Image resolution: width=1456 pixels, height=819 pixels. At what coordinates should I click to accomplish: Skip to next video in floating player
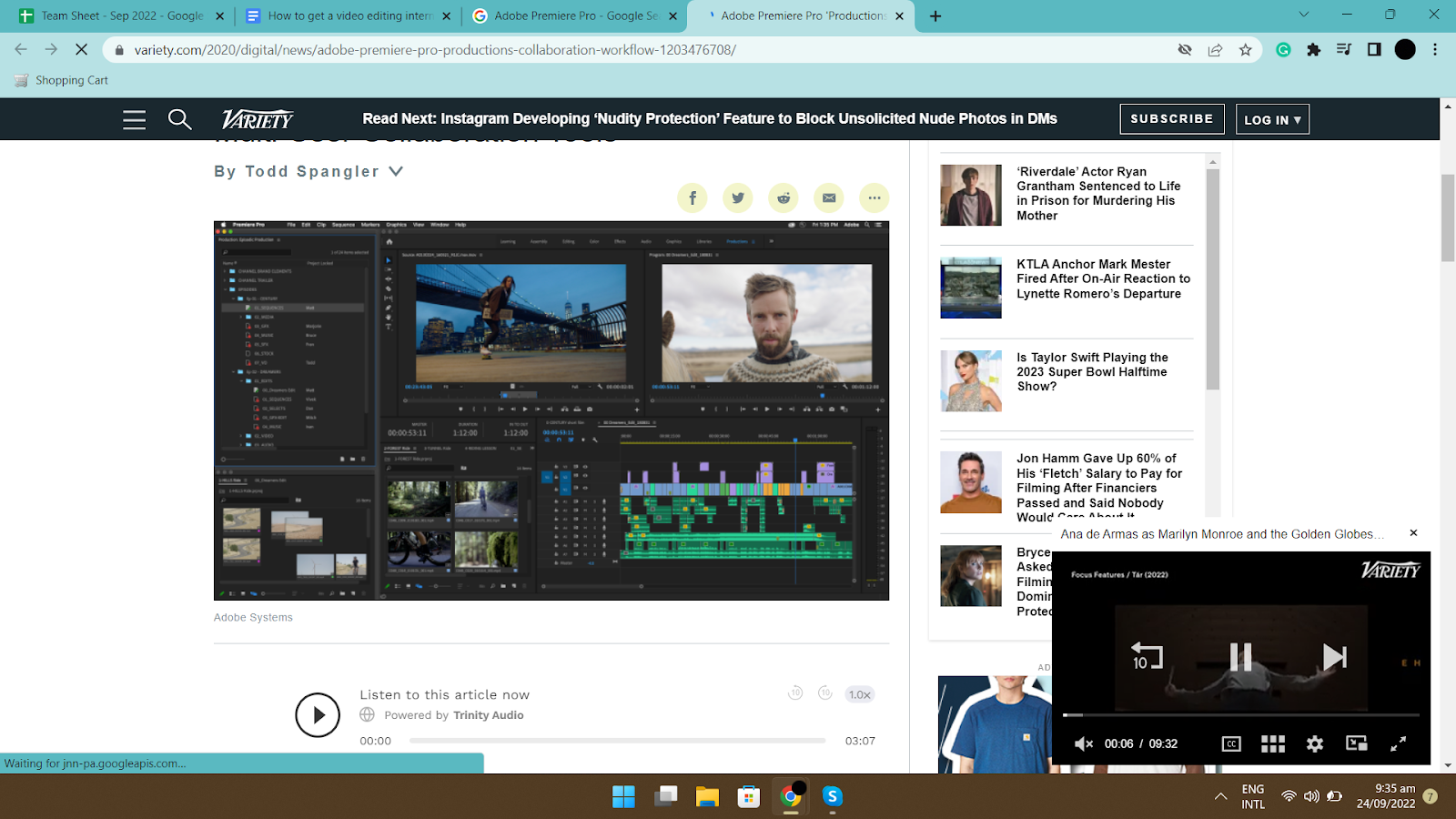tap(1335, 657)
